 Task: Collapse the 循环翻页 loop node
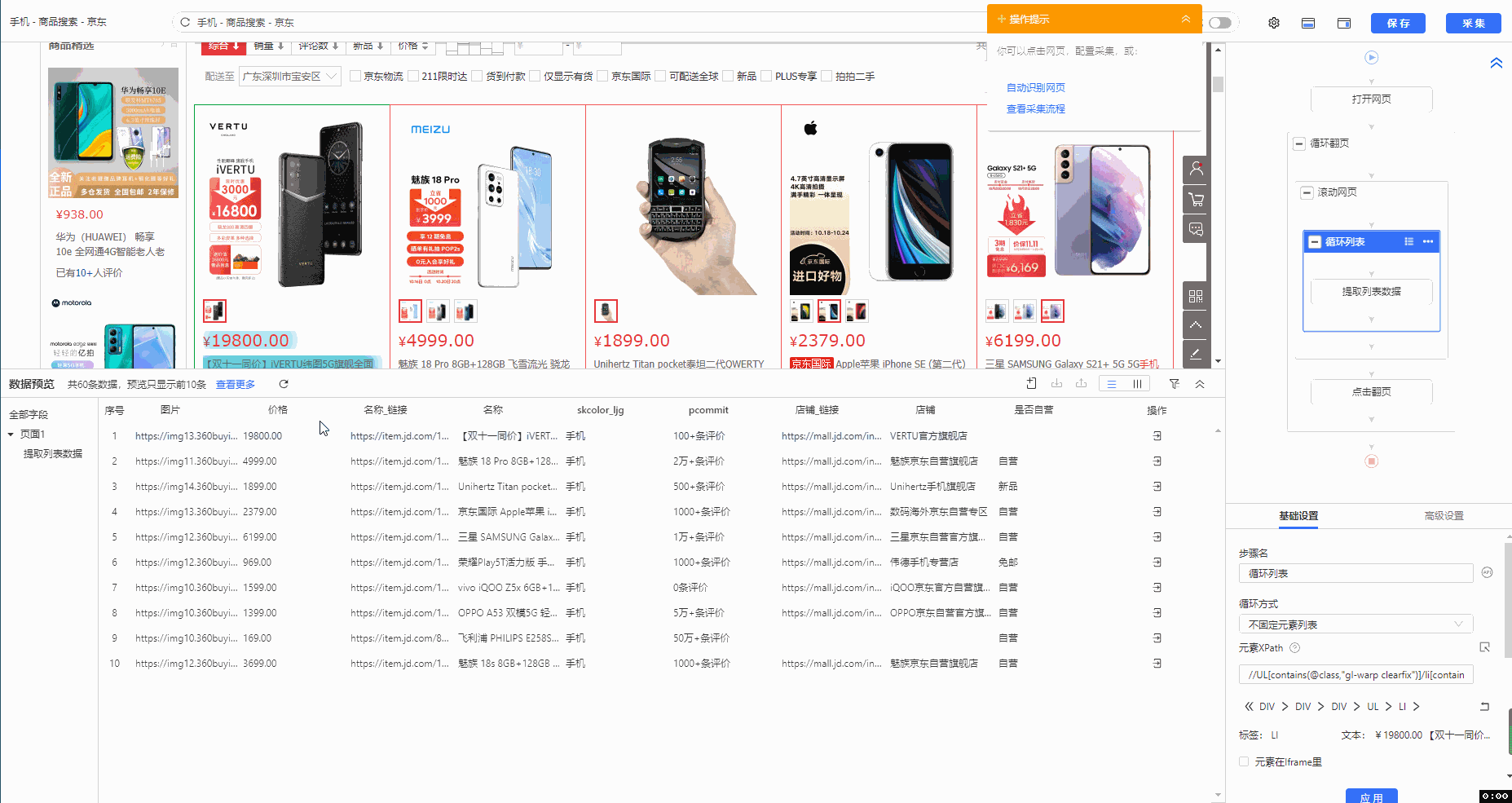pyautogui.click(x=1299, y=143)
